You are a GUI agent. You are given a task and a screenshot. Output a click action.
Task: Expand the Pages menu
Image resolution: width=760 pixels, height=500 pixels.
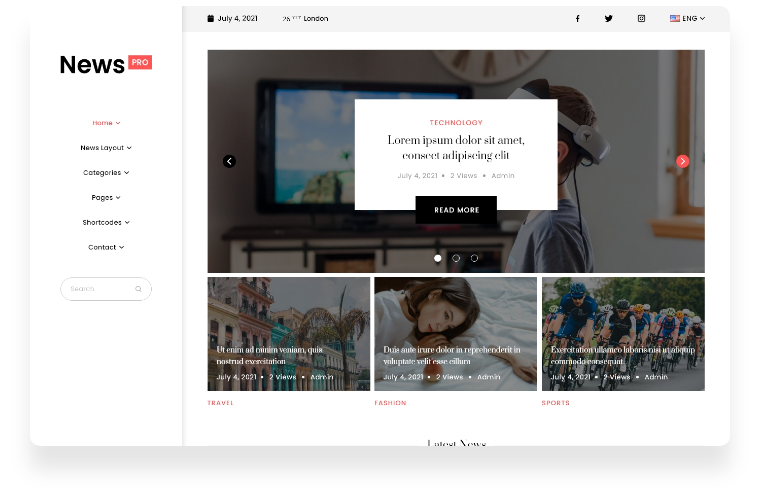[x=106, y=198]
